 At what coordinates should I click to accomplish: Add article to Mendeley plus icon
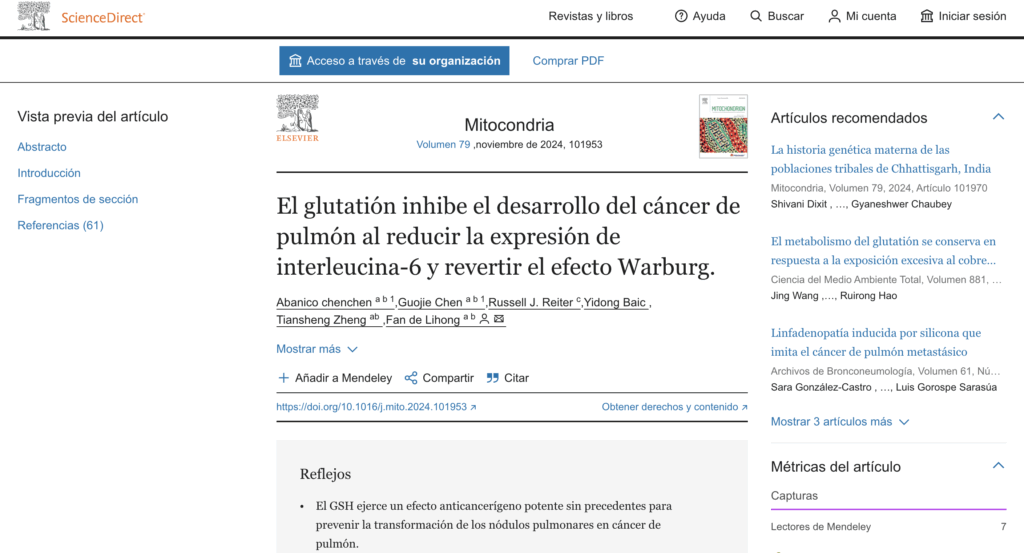(284, 378)
